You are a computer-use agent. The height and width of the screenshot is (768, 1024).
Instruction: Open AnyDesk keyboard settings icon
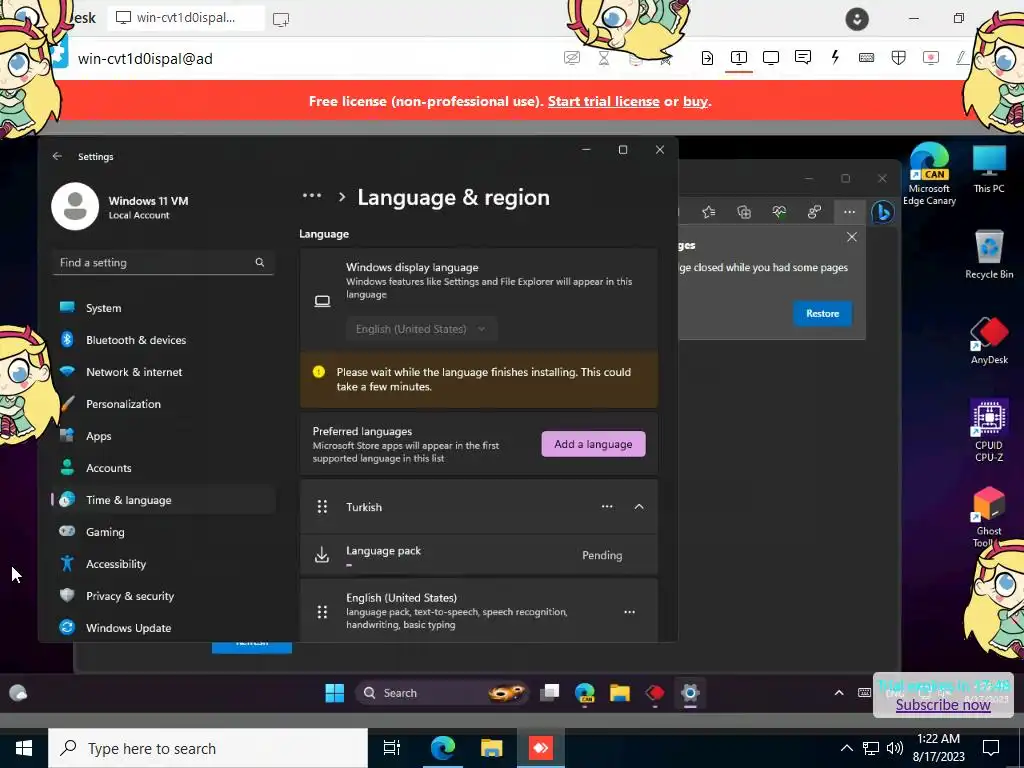(x=867, y=57)
